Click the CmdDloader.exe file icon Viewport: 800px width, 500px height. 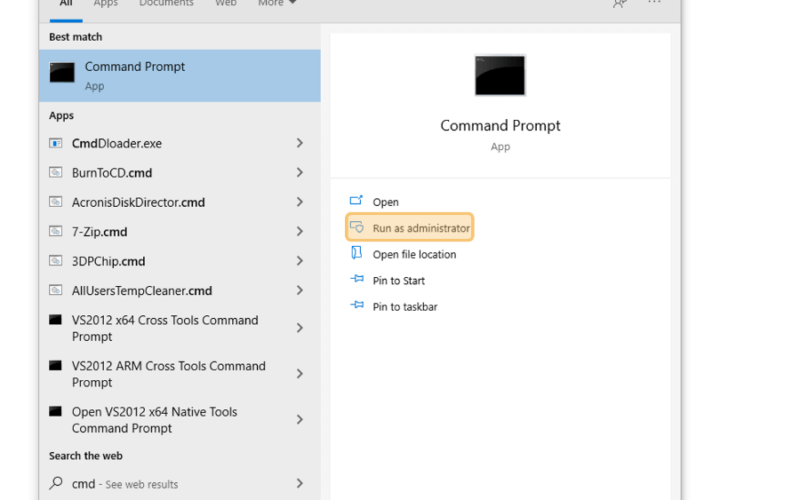56,143
